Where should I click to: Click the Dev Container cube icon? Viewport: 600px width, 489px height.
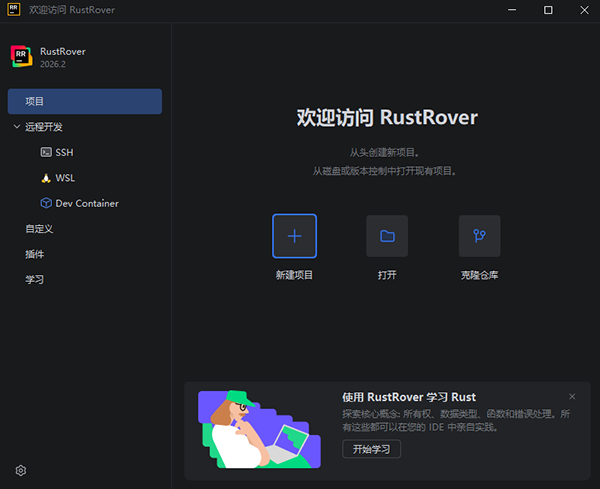[x=46, y=203]
